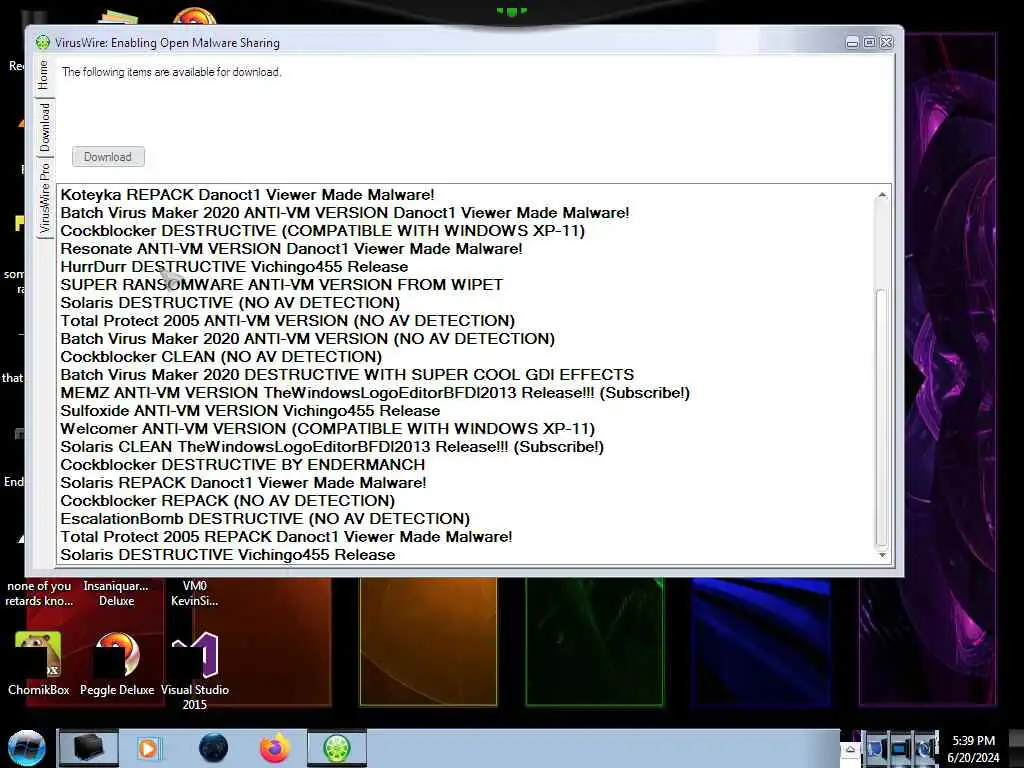Click the black box taskbar icon
This screenshot has height=768, width=1024.
(88, 748)
